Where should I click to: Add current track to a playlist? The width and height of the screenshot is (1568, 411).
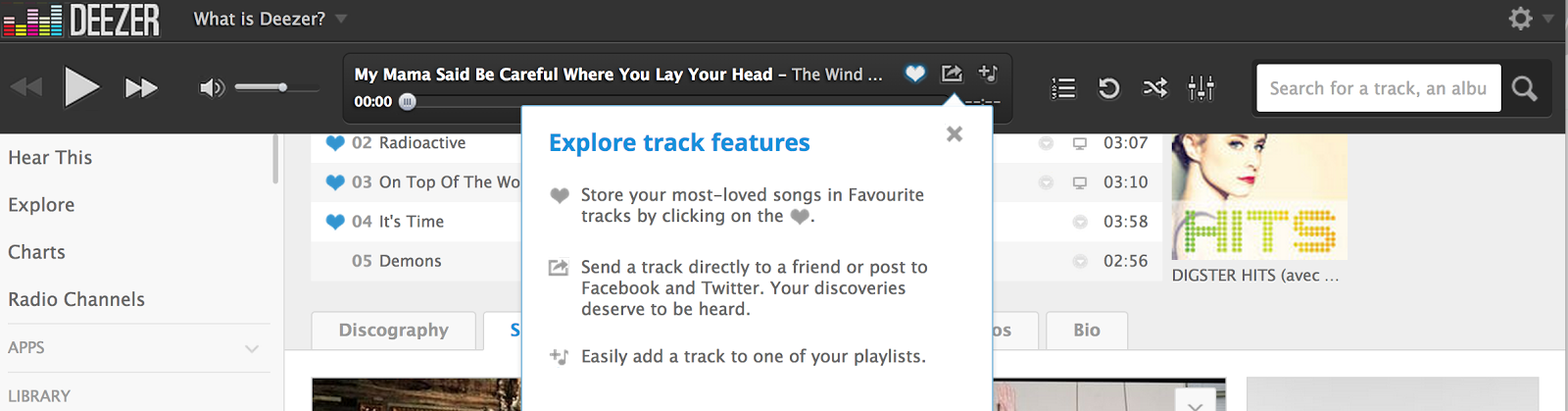[x=988, y=74]
